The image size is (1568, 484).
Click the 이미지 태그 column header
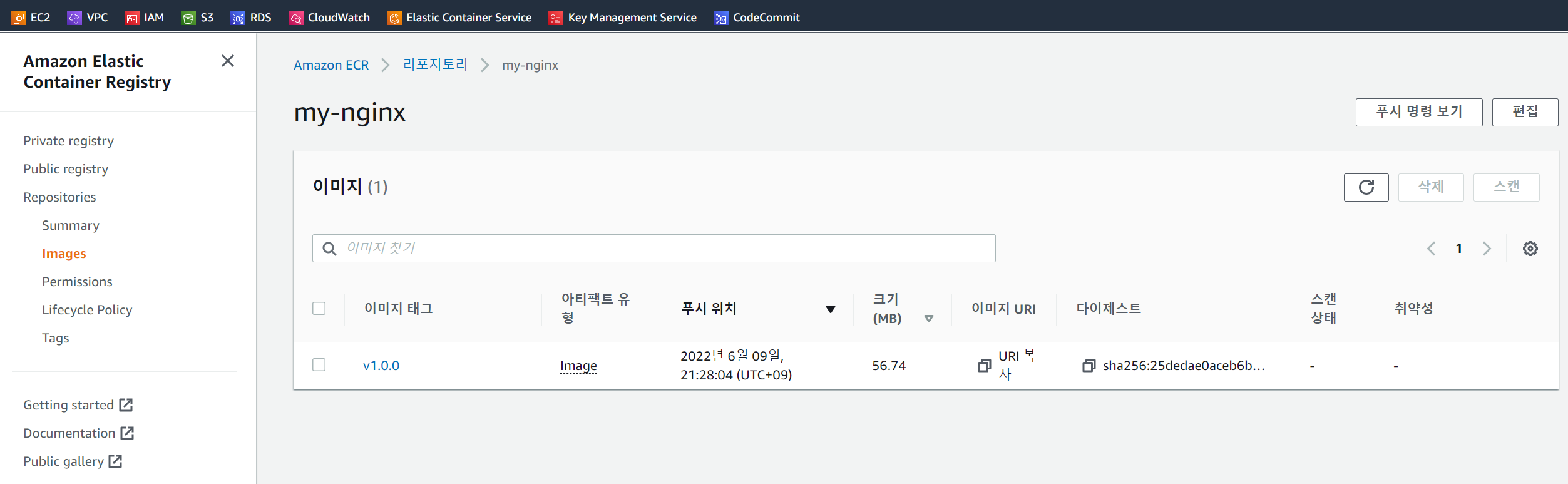click(399, 309)
